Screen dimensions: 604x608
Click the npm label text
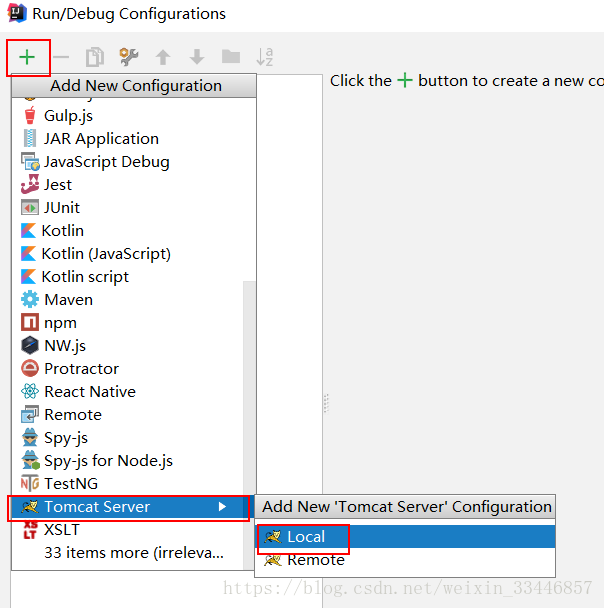click(60, 323)
